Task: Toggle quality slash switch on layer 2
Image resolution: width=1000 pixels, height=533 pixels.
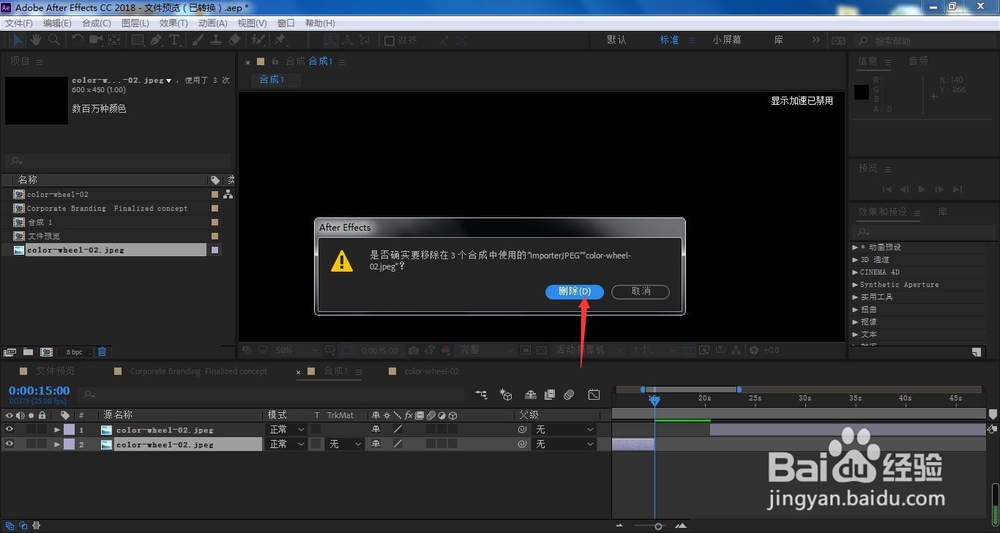Action: [397, 444]
